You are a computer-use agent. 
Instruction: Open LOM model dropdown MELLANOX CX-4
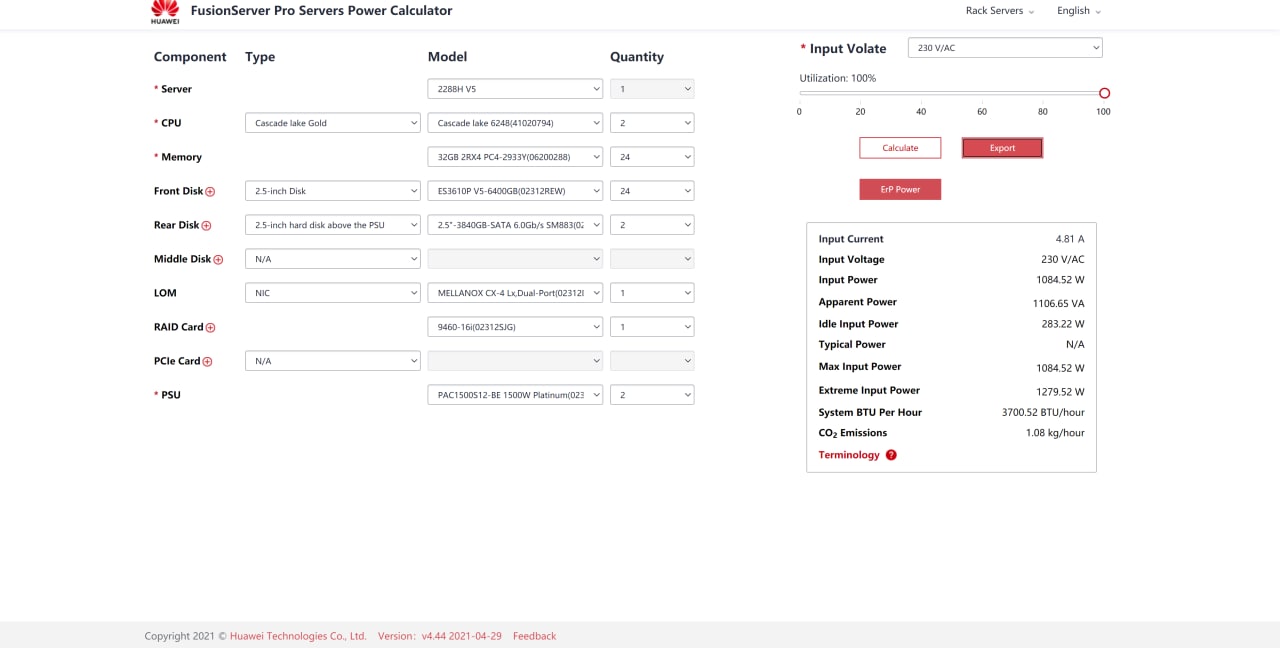[515, 293]
